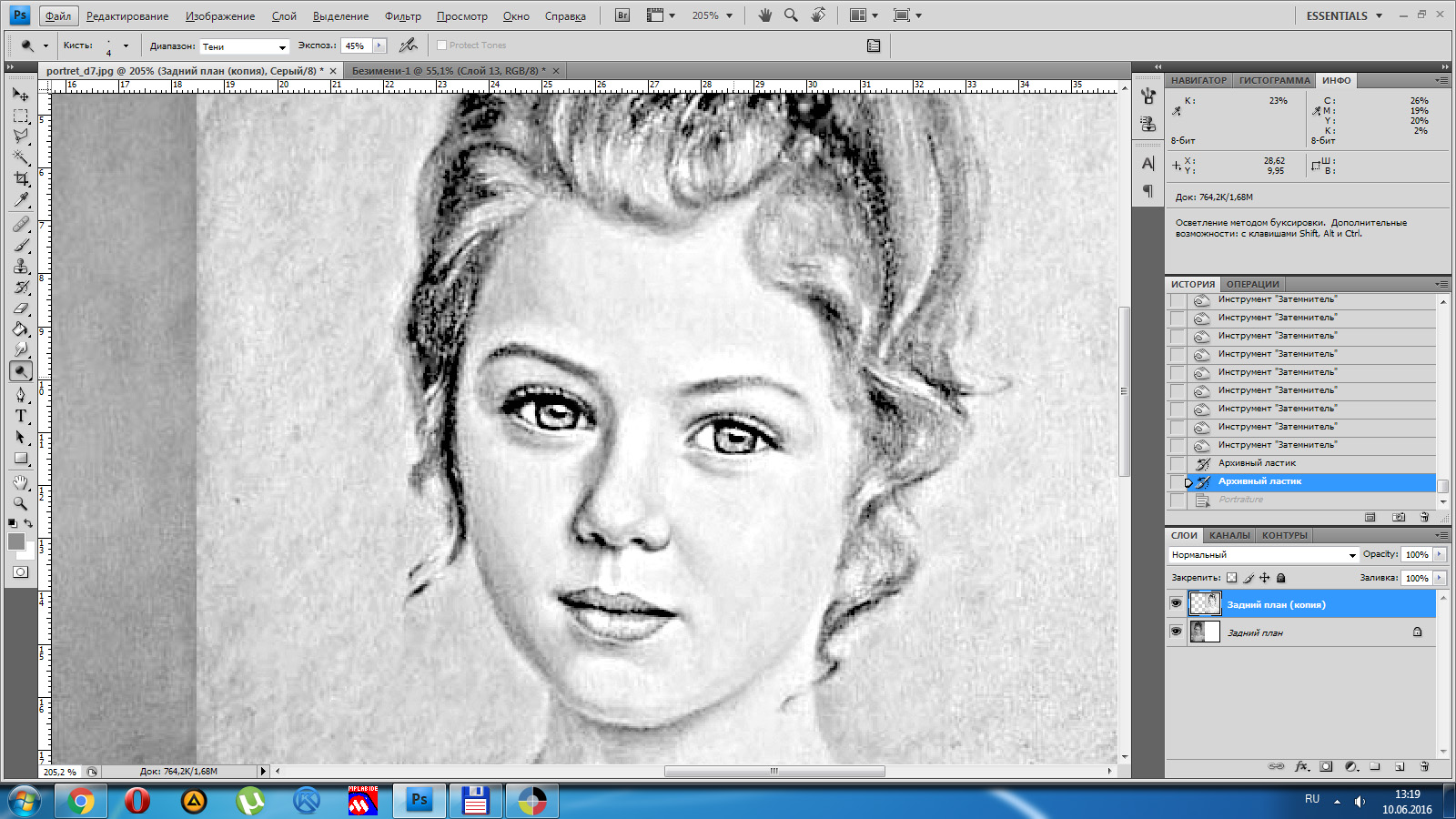This screenshot has width=1456, height=819.
Task: Open the 'Фильтр' menu
Action: point(402,16)
